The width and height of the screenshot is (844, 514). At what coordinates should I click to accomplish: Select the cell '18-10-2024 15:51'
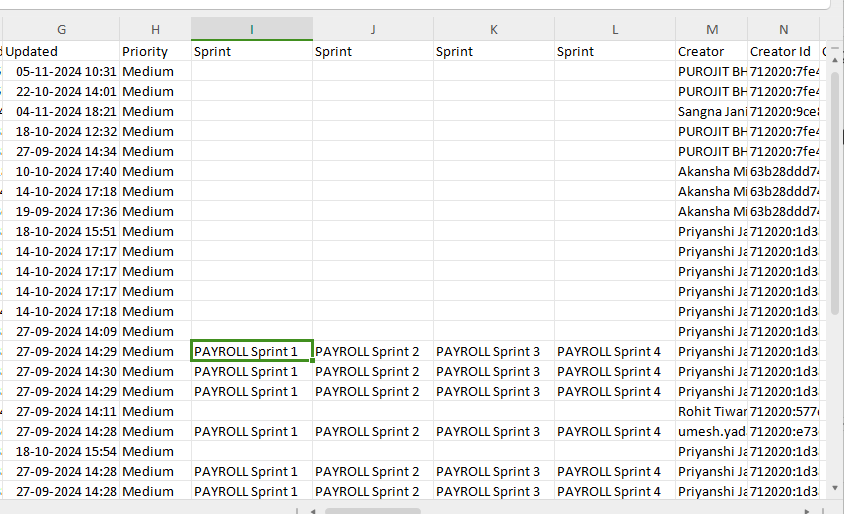(61, 231)
